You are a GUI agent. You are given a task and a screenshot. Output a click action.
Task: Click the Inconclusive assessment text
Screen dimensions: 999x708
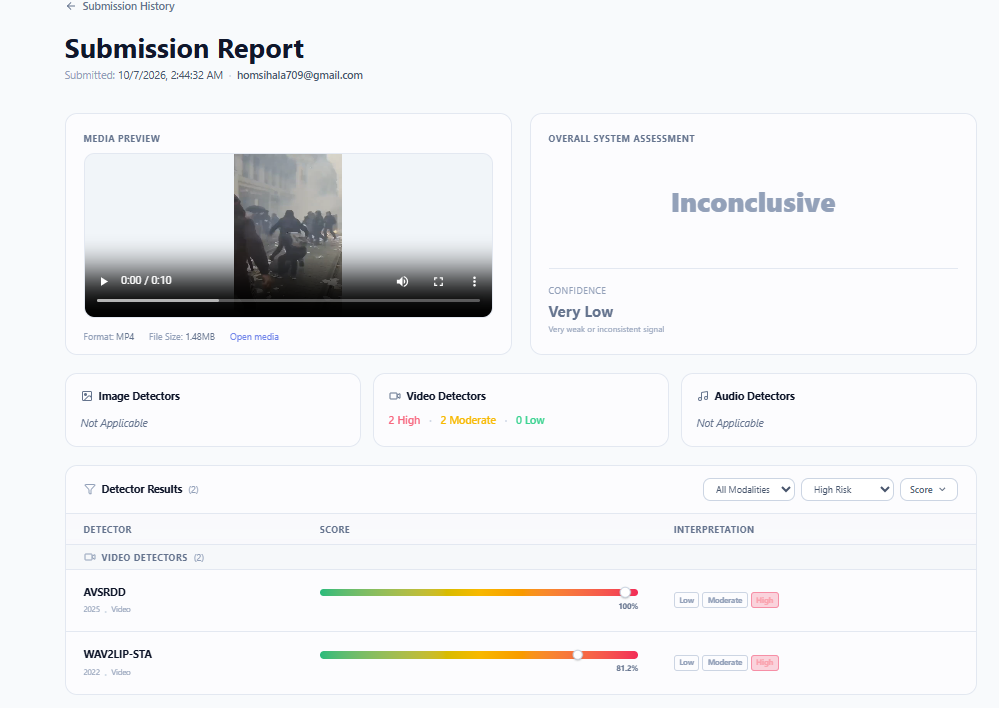753,203
